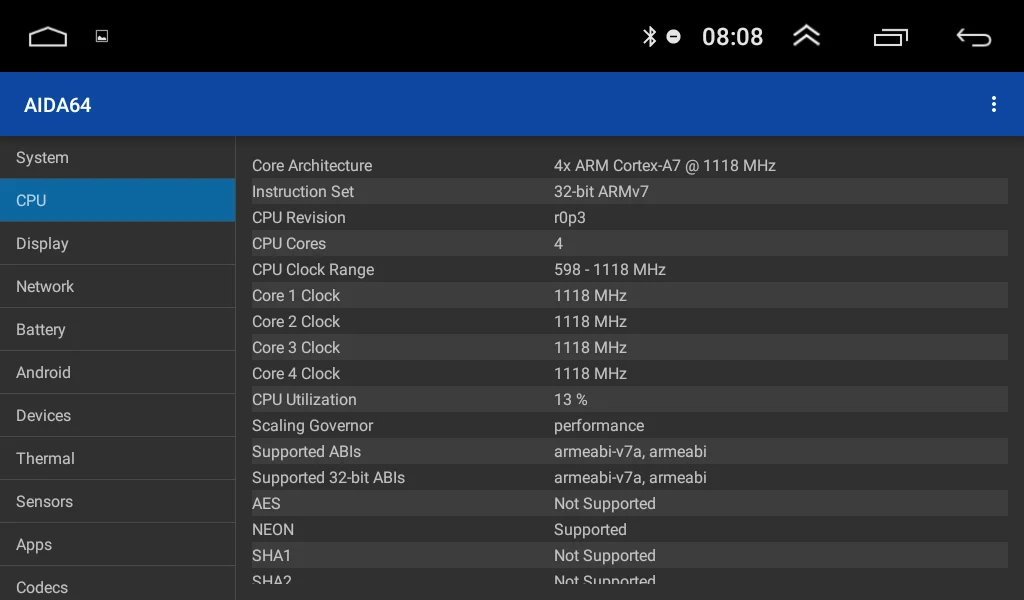Screen dimensions: 1024x600
Task: Tap the Bluetooth status icon
Action: (x=649, y=37)
